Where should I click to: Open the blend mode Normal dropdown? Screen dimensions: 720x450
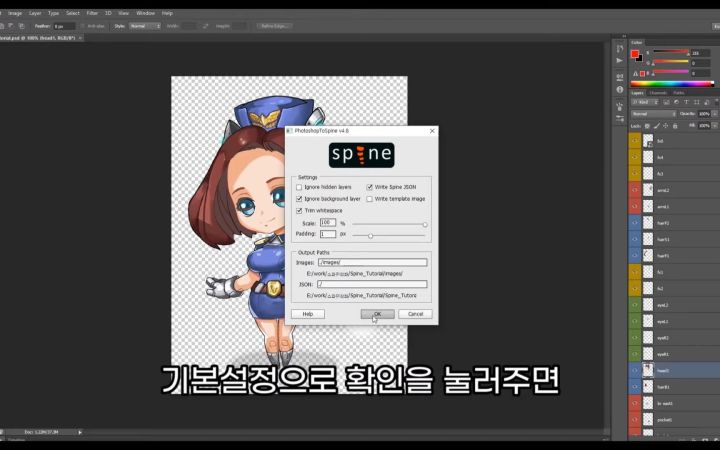point(653,114)
